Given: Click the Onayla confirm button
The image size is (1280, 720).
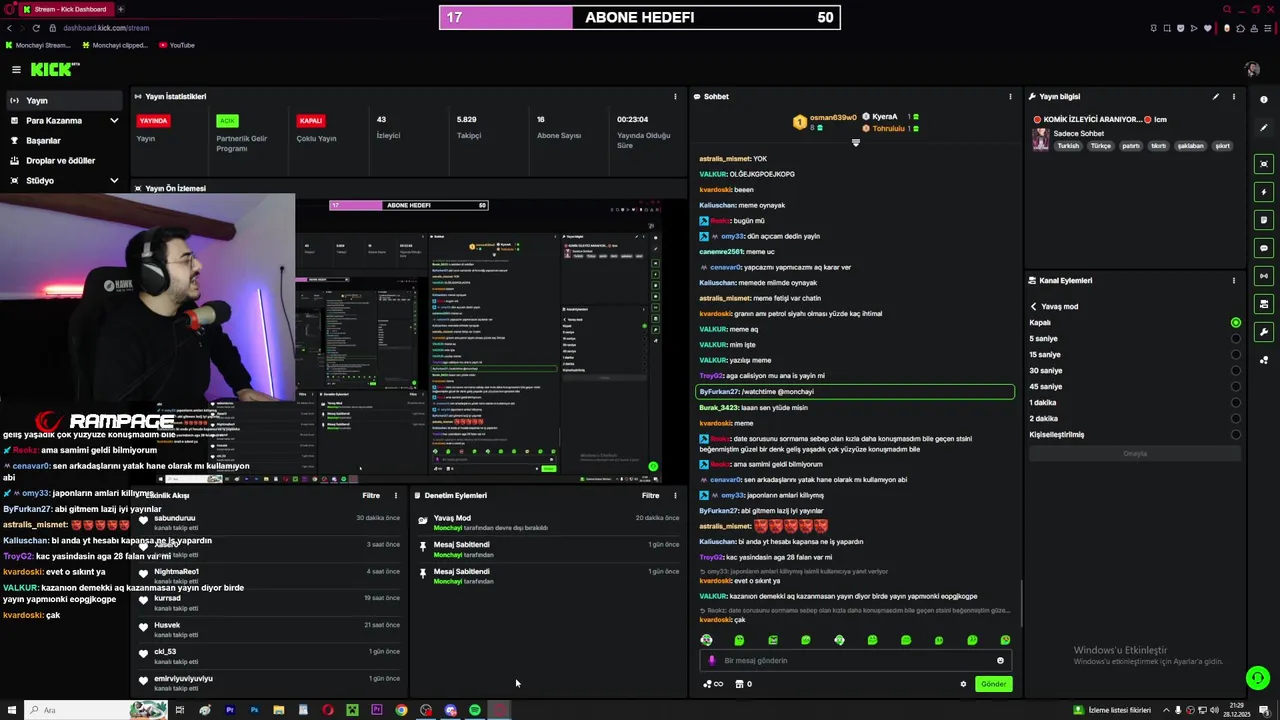Looking at the screenshot, I should click(x=1135, y=454).
